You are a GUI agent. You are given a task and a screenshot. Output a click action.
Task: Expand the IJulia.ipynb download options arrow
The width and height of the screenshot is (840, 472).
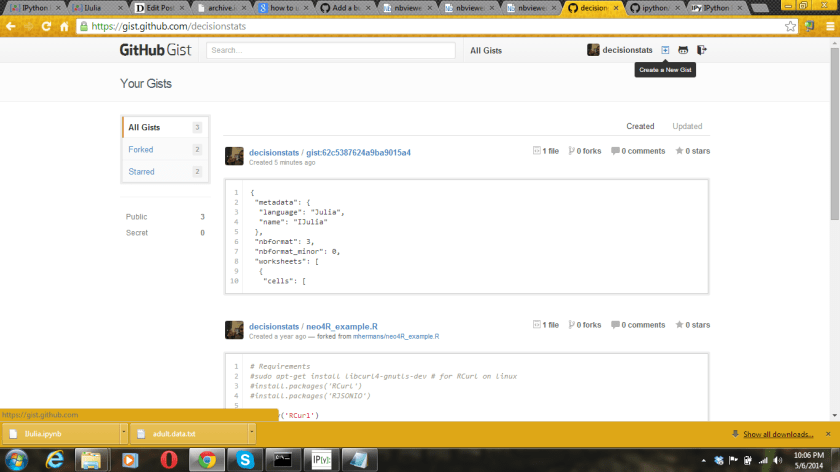[123, 433]
